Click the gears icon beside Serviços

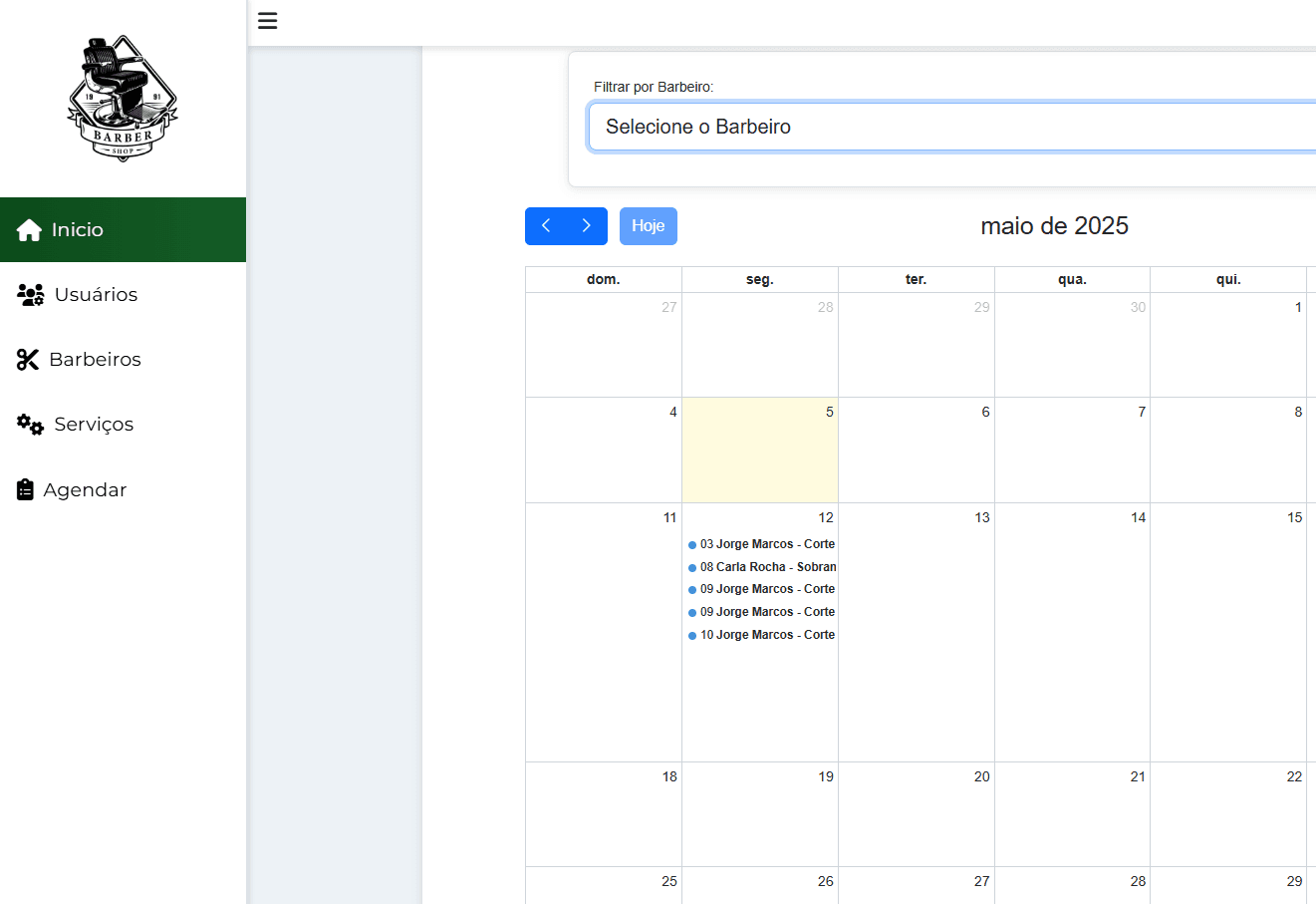coord(30,425)
